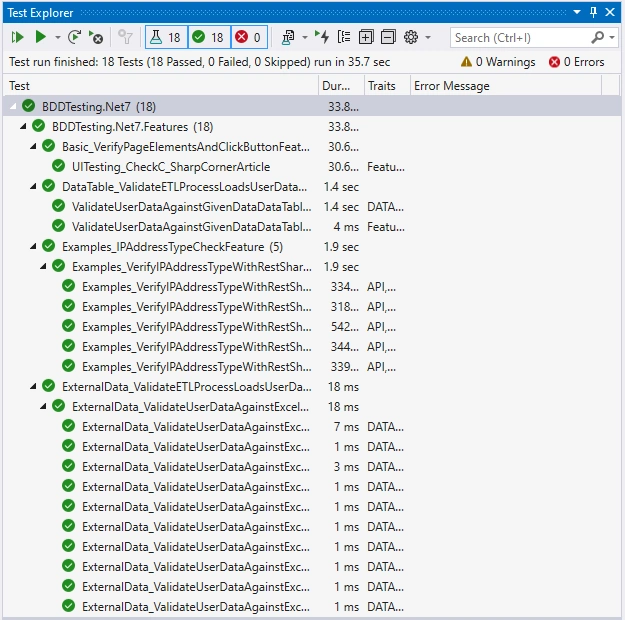Click passed icon of UITesting_CheckC_SharpCornerArticle

pos(59,165)
